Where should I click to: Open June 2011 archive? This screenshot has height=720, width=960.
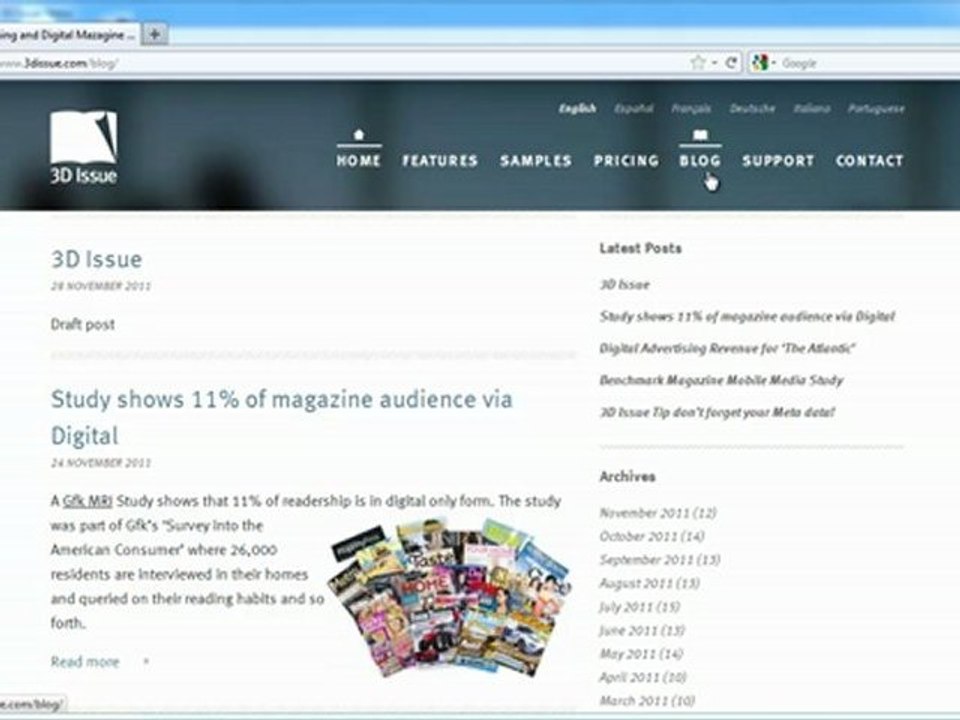pos(642,630)
